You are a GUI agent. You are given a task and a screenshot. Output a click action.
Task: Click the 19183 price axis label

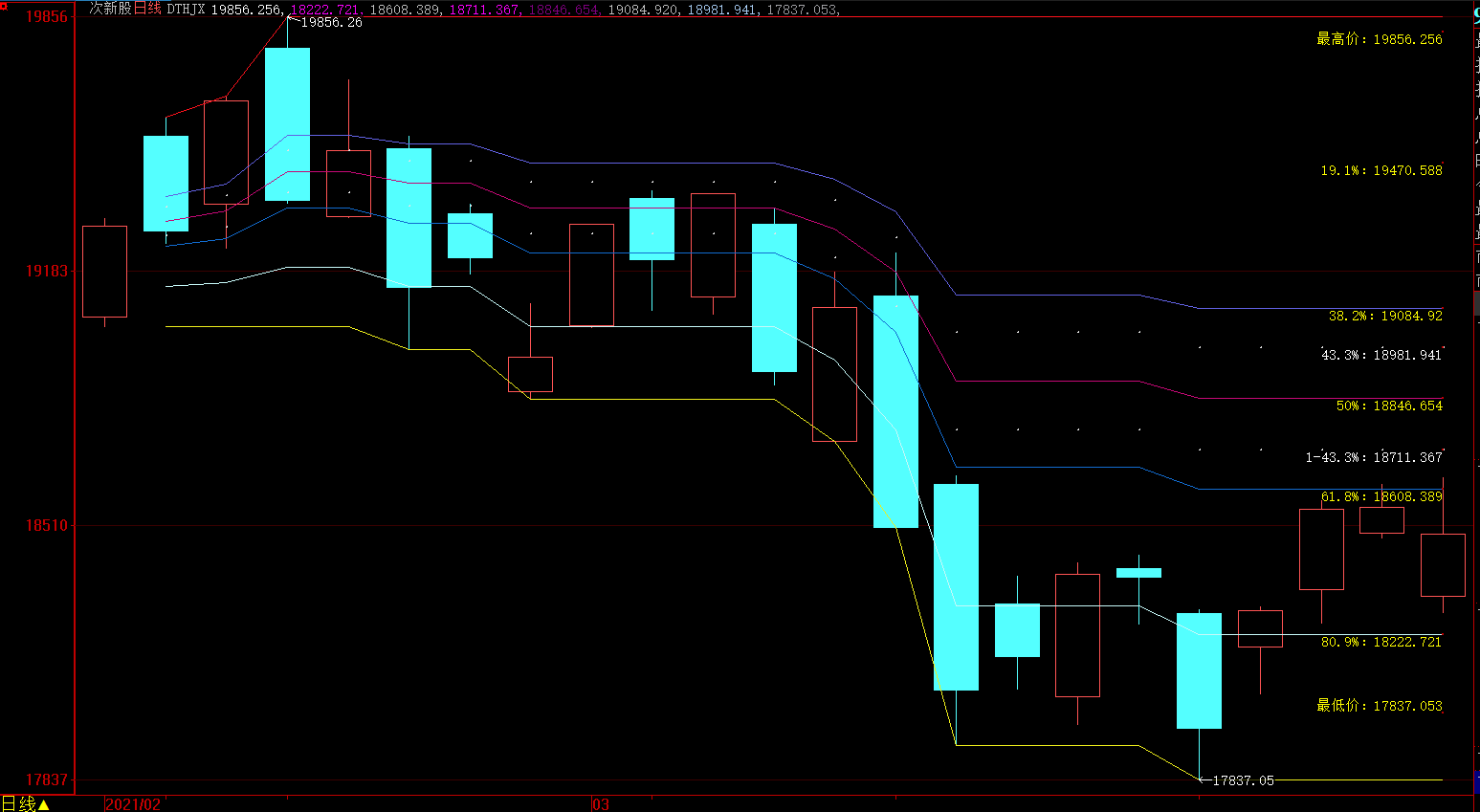[47, 271]
